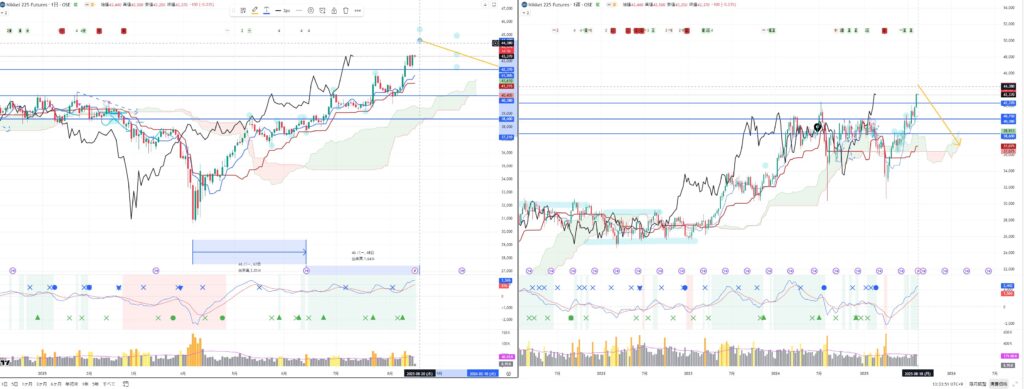The image size is (1024, 389).
Task: Select 6ヶ月 time range
Action: (56, 384)
